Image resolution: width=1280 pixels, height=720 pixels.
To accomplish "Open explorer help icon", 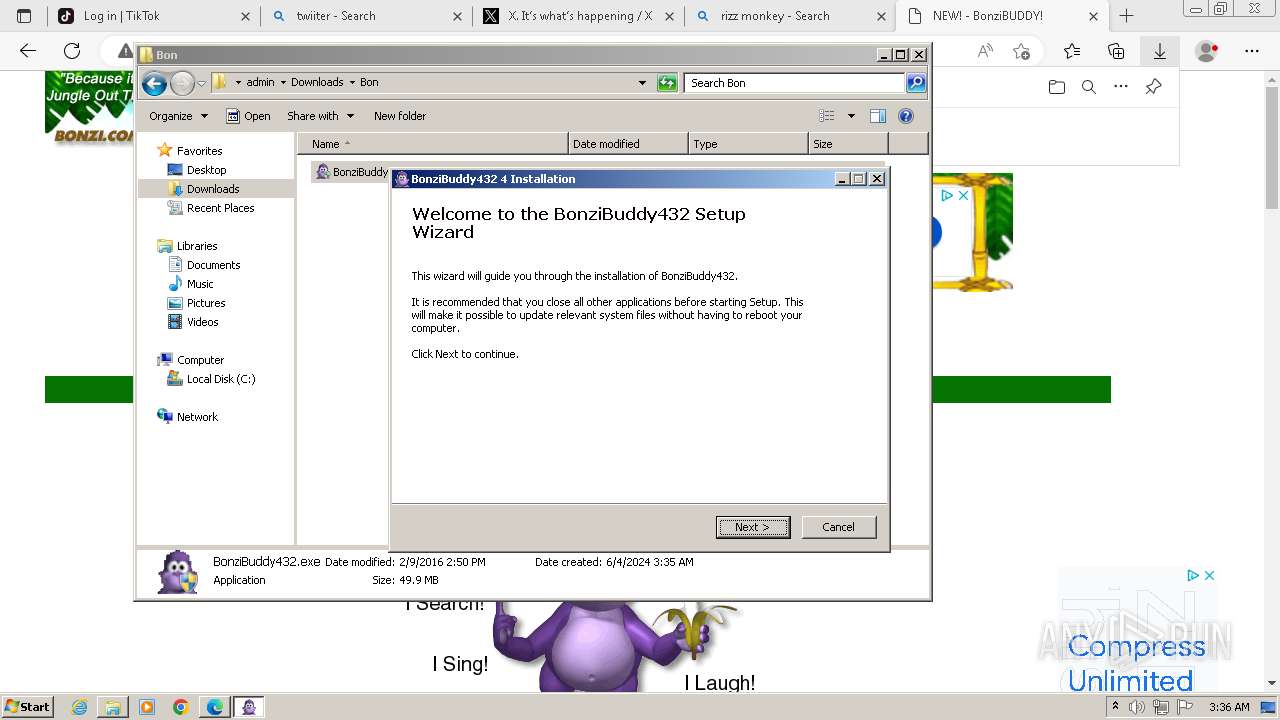I will tap(906, 116).
